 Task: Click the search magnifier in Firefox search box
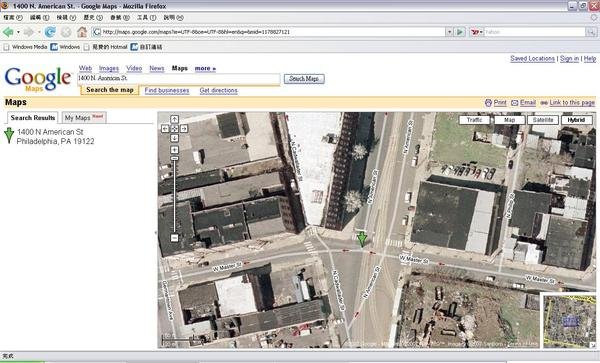coord(591,33)
